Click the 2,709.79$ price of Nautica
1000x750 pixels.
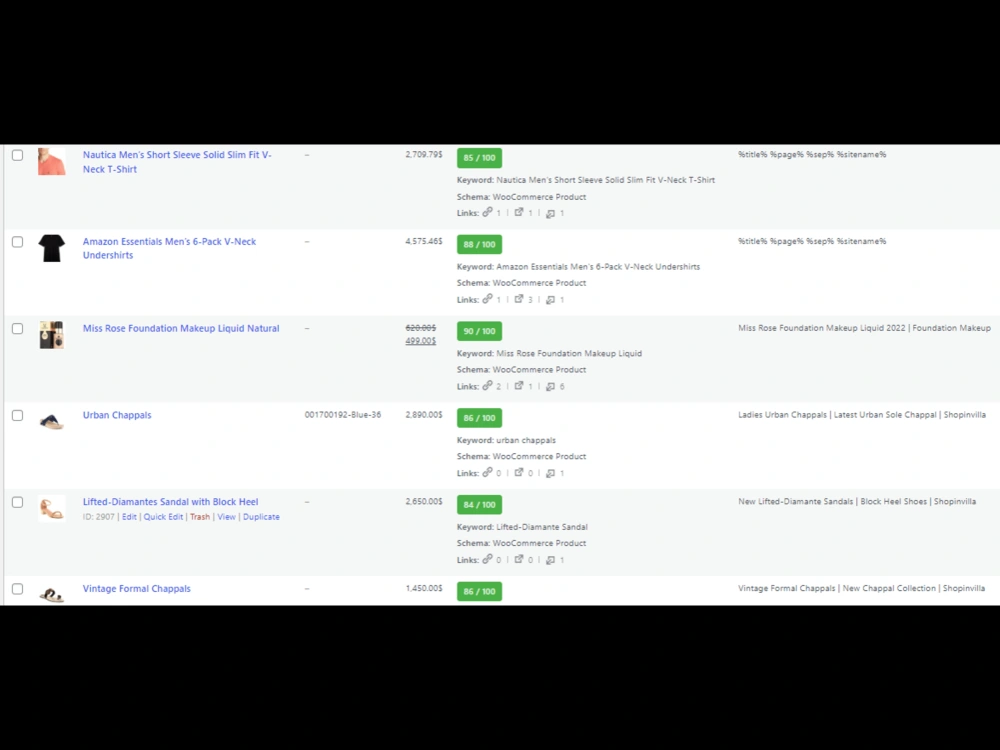point(423,154)
